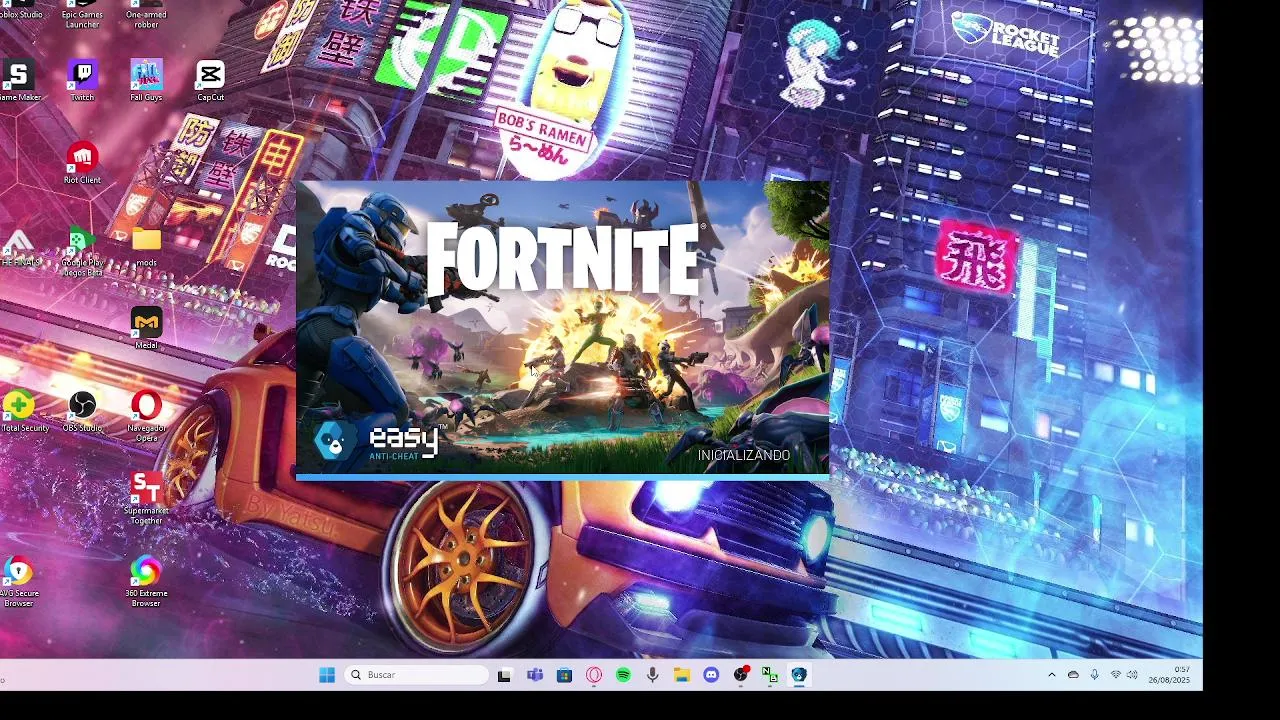Screen dimensions: 1280x720
Task: Open Task View from the taskbar
Action: pyautogui.click(x=504, y=675)
